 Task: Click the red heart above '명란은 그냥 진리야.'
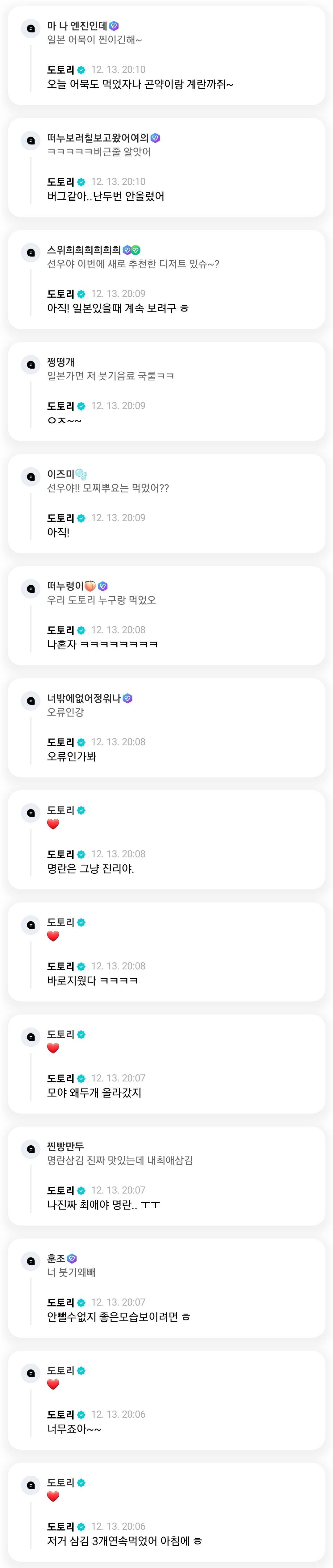coord(53,824)
